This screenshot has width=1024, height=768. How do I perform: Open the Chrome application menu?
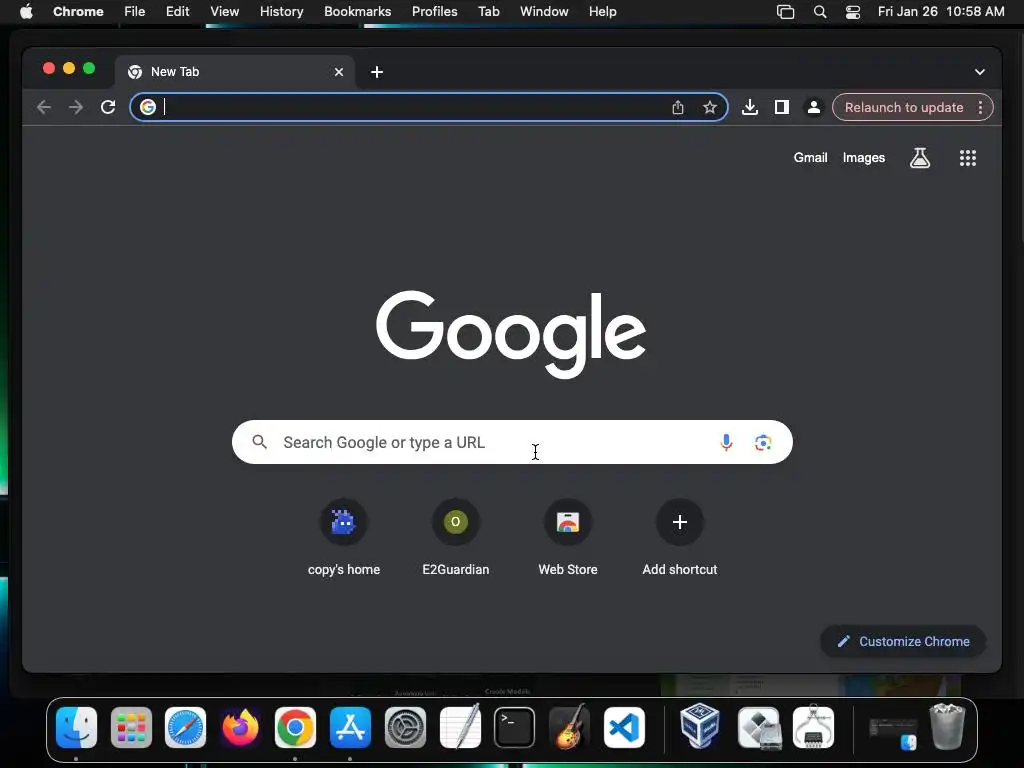click(x=78, y=12)
